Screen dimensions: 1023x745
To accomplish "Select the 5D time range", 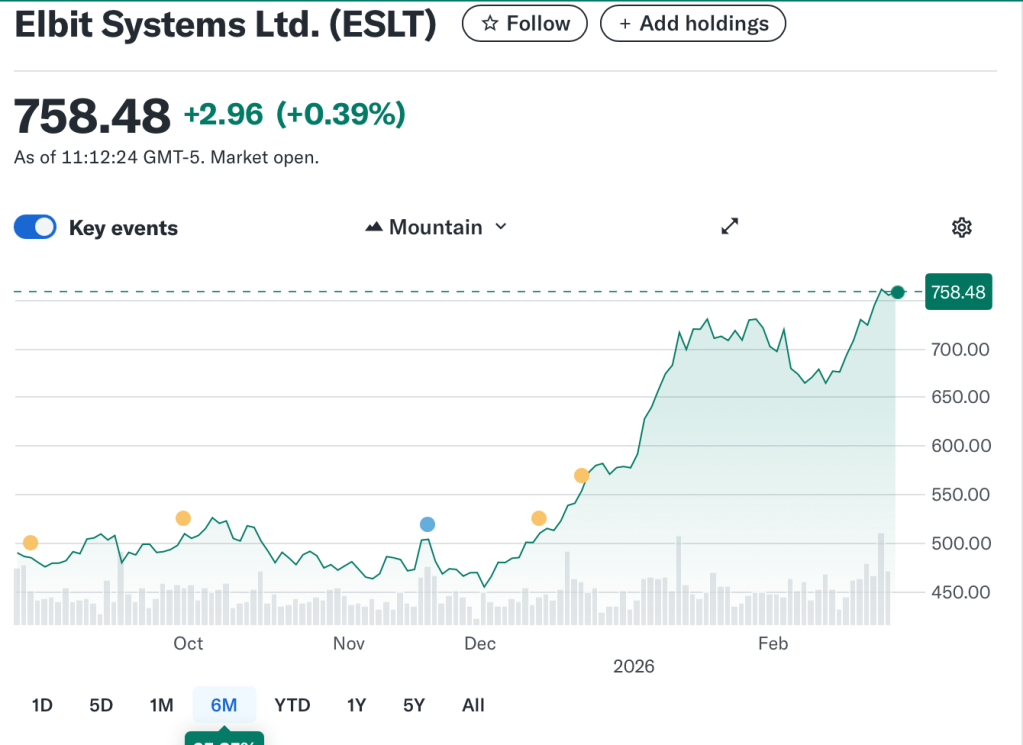I will click(101, 705).
